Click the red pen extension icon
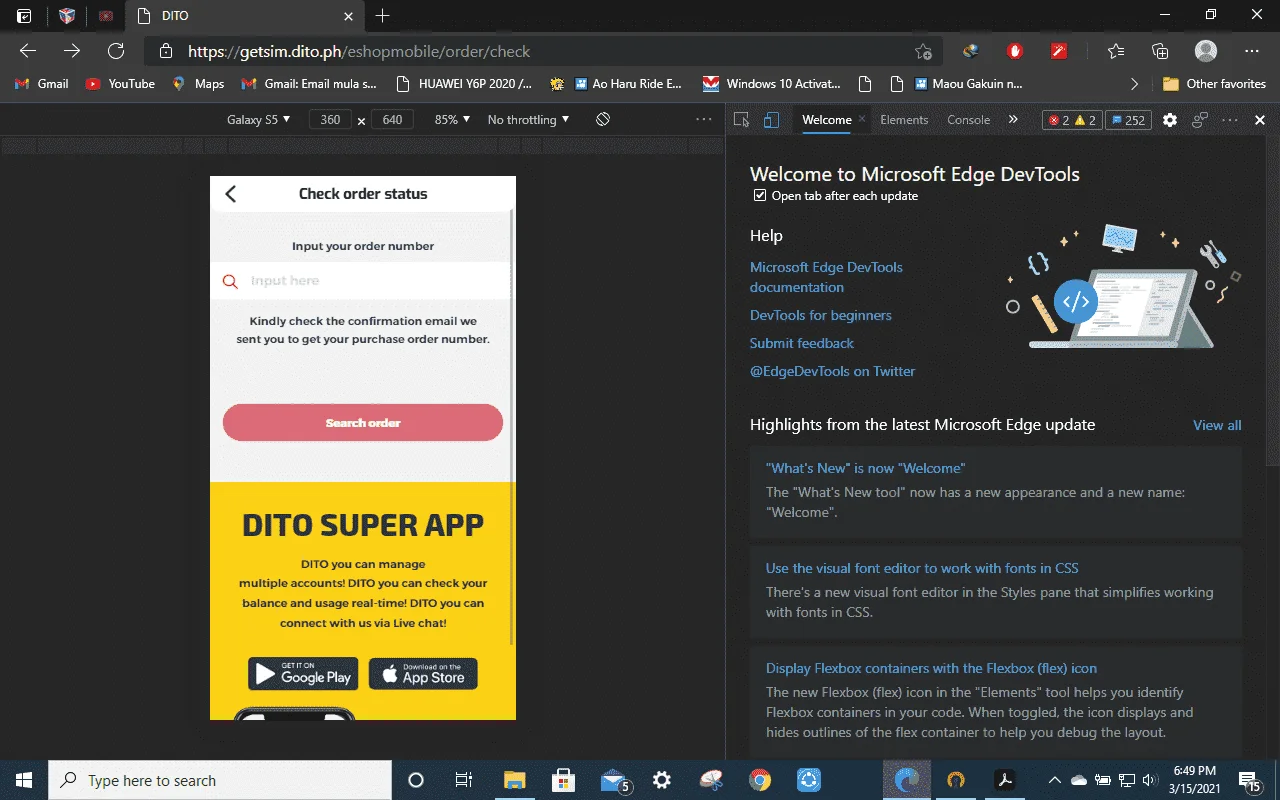Viewport: 1280px width, 800px height. click(x=1059, y=51)
